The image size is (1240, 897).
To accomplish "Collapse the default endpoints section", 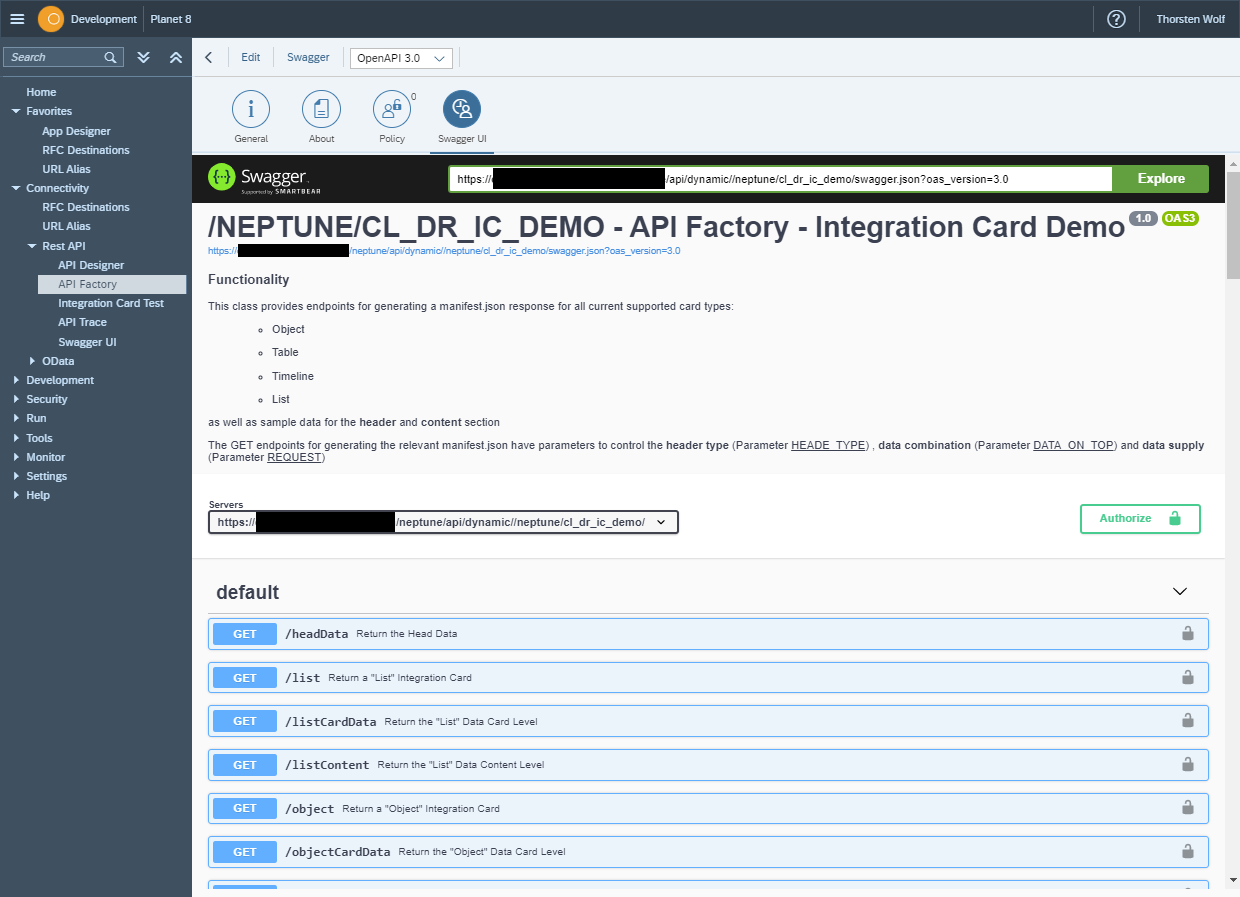I will click(x=1179, y=592).
